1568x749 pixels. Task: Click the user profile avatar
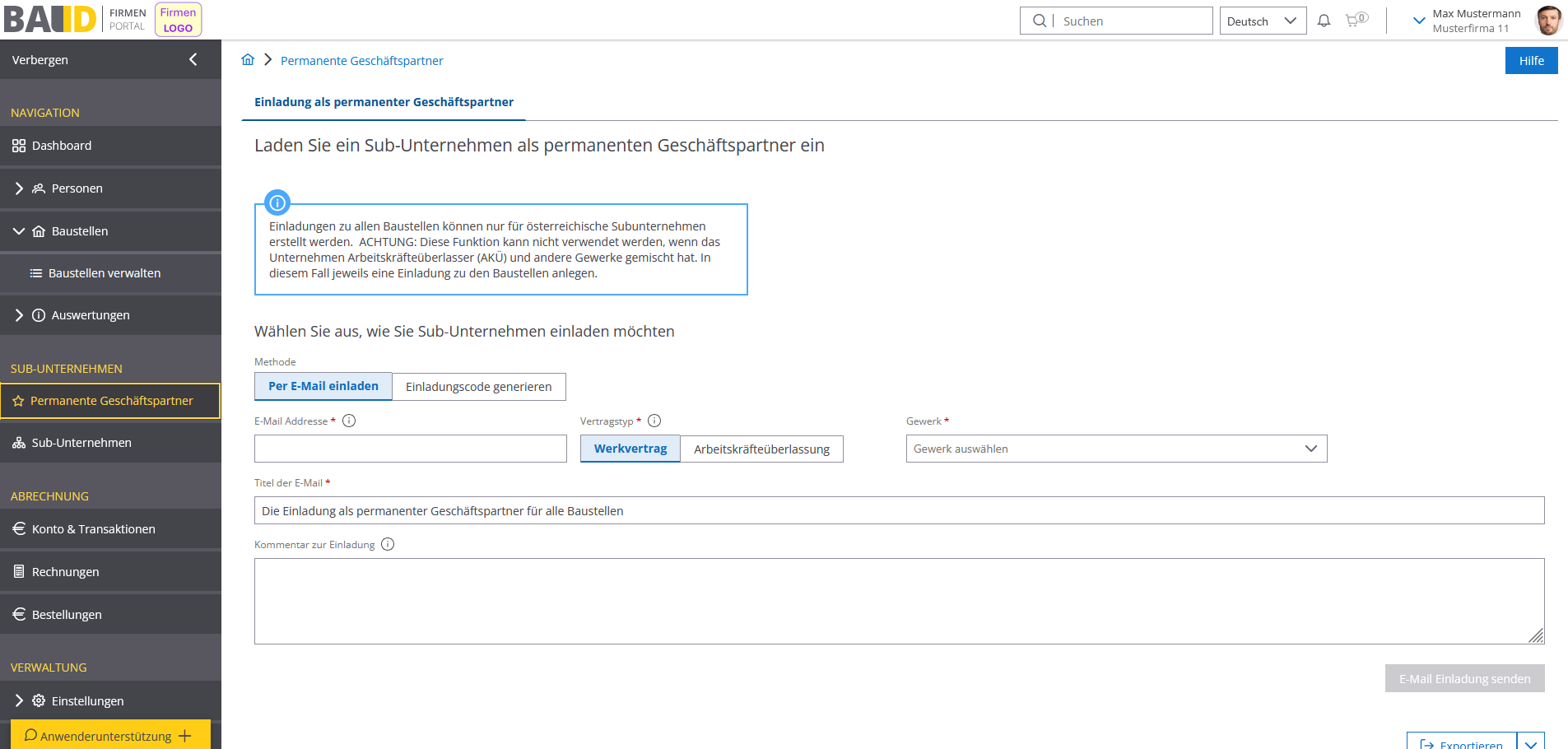click(x=1547, y=21)
